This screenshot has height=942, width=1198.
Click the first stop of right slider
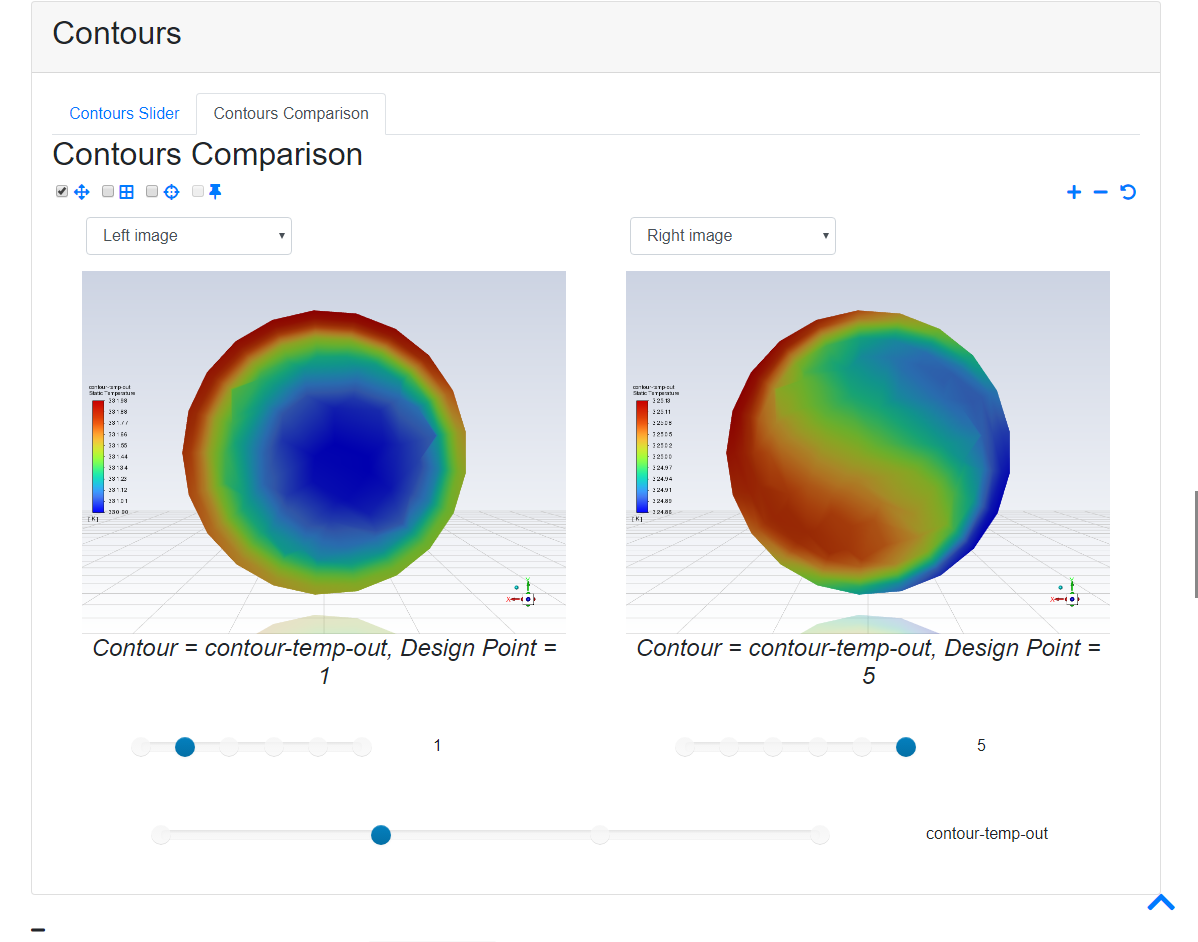685,747
